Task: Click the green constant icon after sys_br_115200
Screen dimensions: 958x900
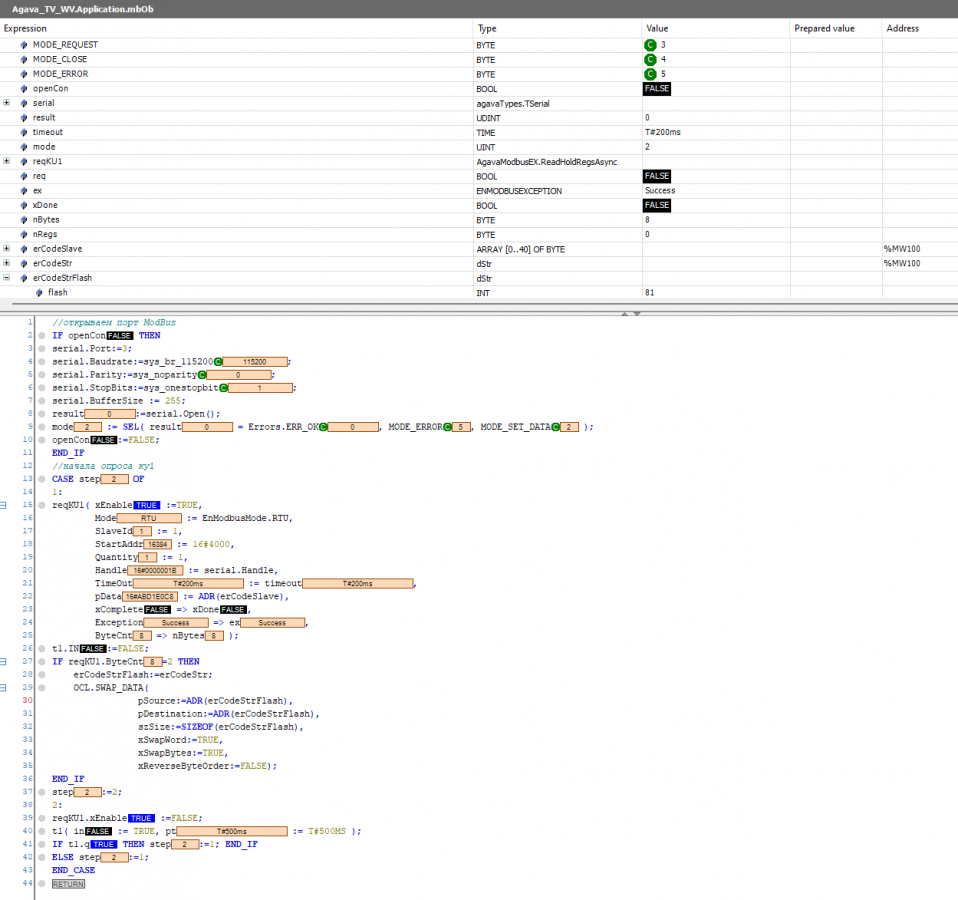Action: click(x=218, y=361)
